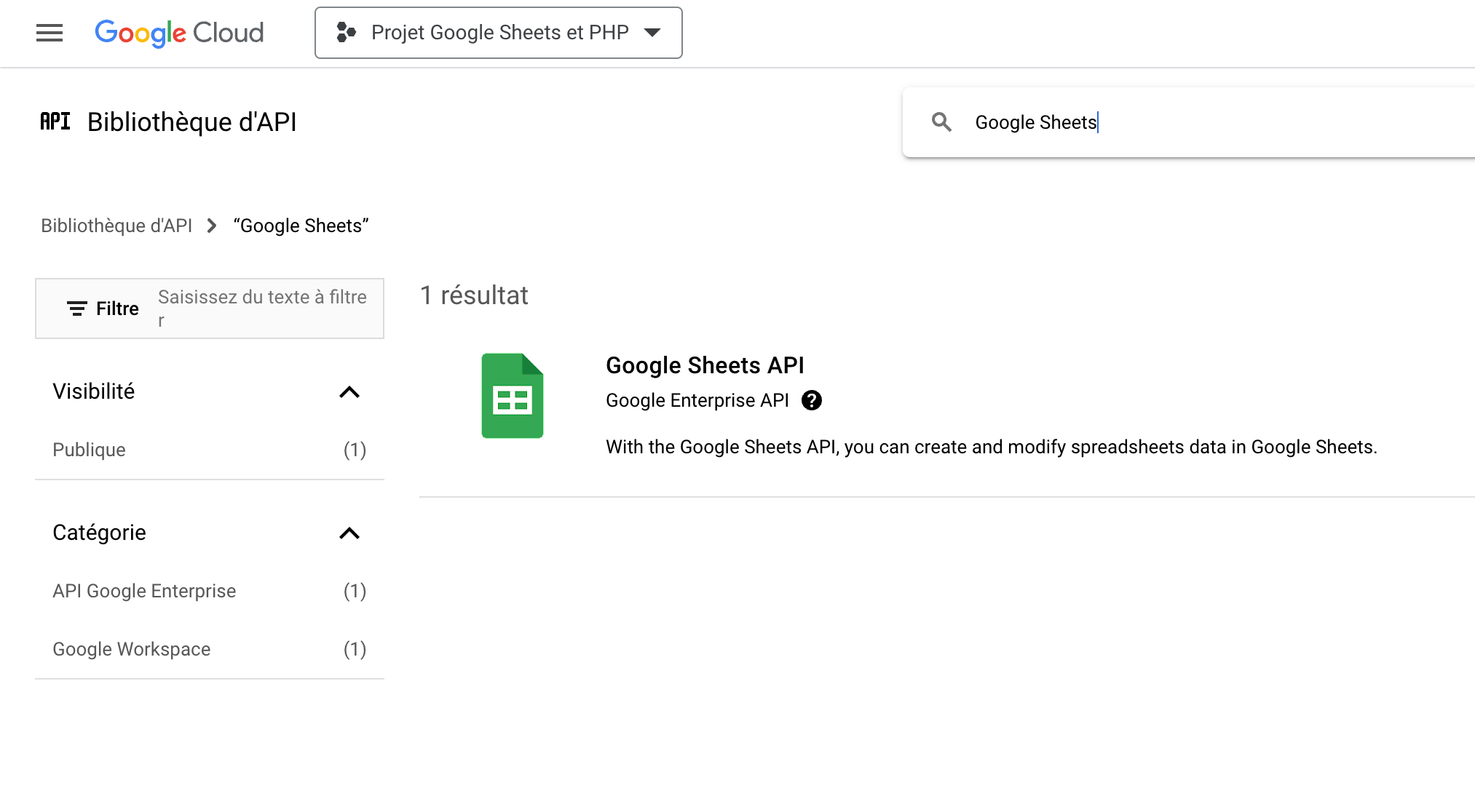The width and height of the screenshot is (1475, 812).
Task: Click the API icon beside Bibliothèque d'API
Action: pyautogui.click(x=55, y=122)
